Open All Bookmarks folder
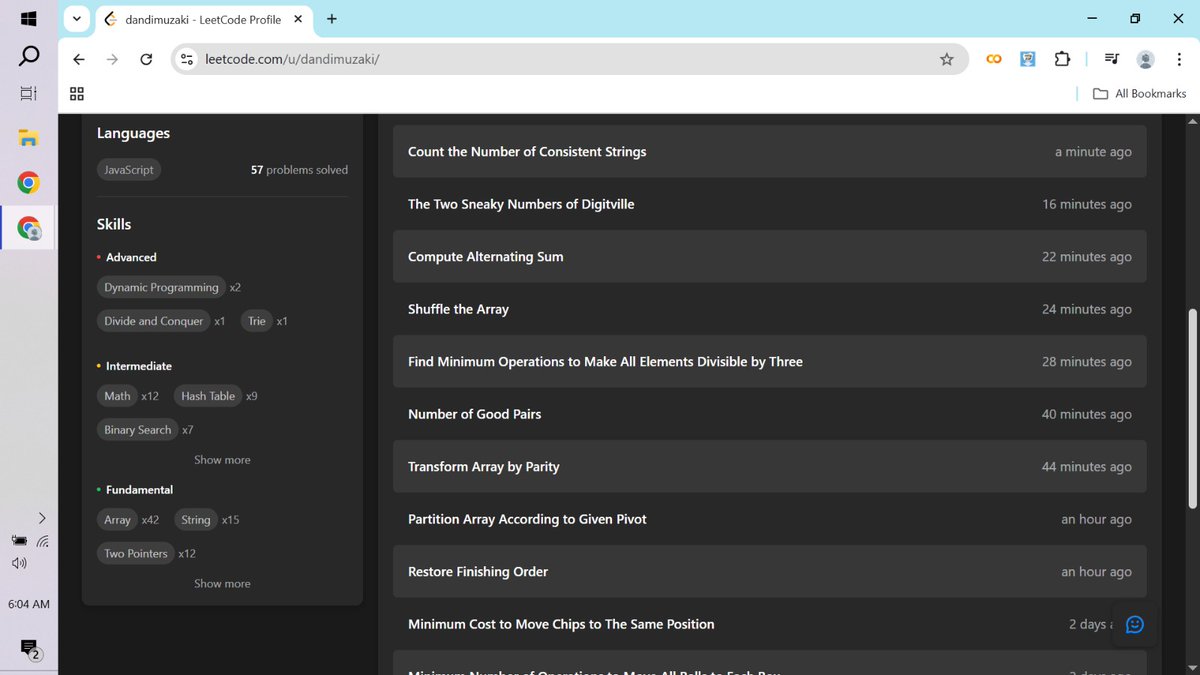The width and height of the screenshot is (1200, 675). (1139, 94)
